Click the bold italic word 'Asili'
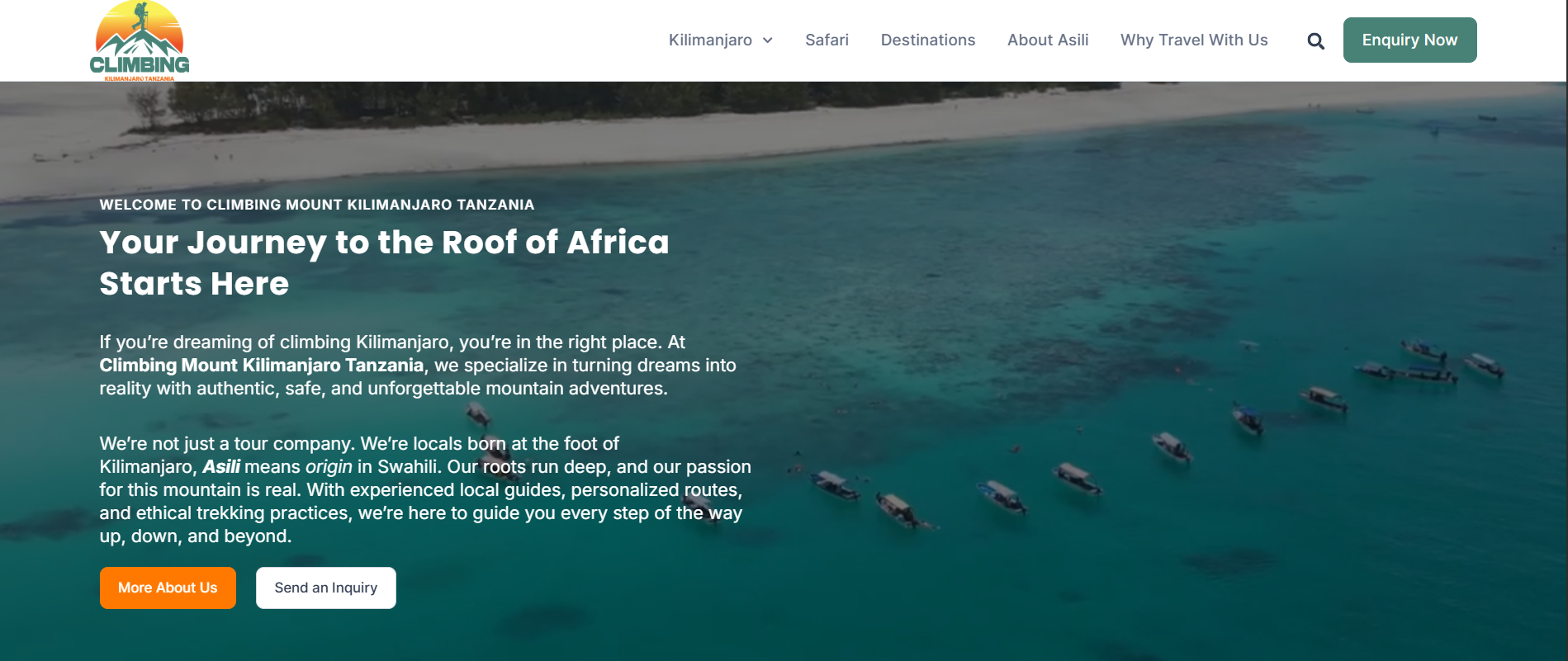The width and height of the screenshot is (1568, 661). (221, 467)
